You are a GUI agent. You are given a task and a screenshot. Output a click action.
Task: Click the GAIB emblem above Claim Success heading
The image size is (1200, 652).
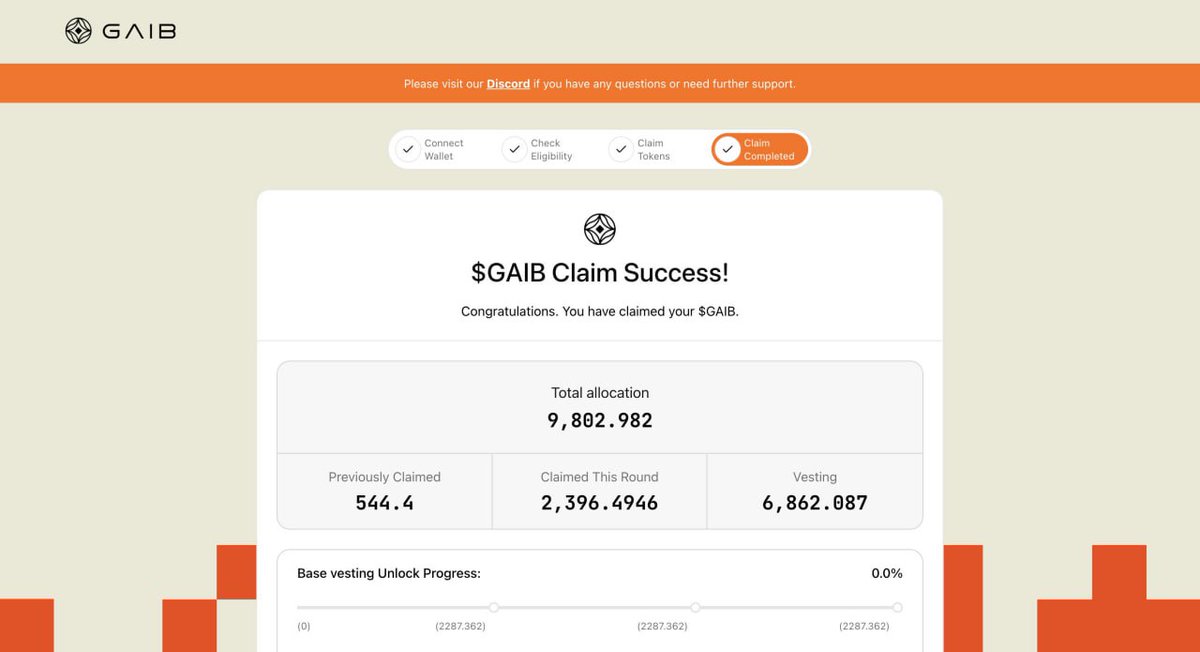pos(600,229)
